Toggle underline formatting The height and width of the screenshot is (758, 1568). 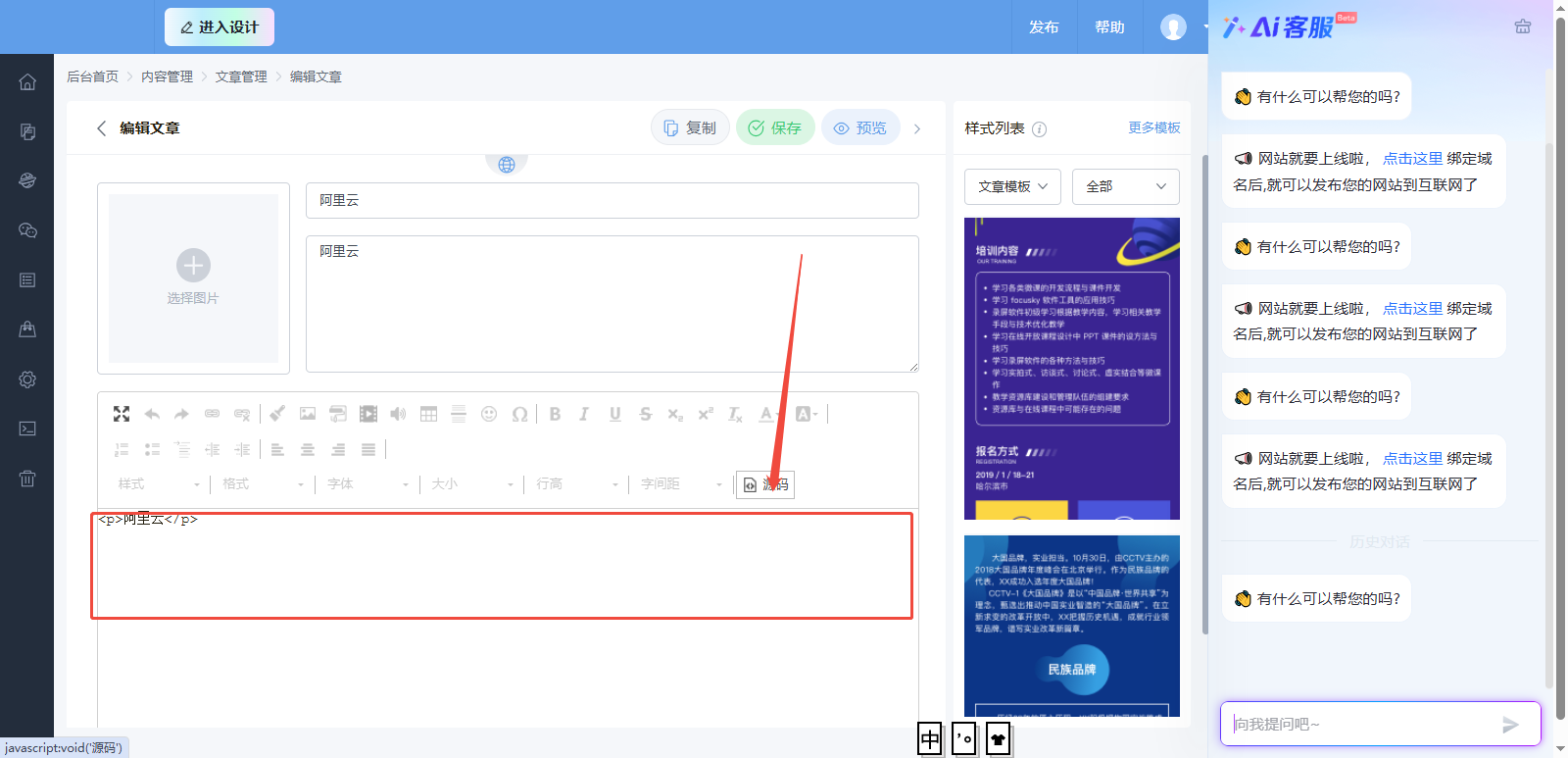click(614, 414)
